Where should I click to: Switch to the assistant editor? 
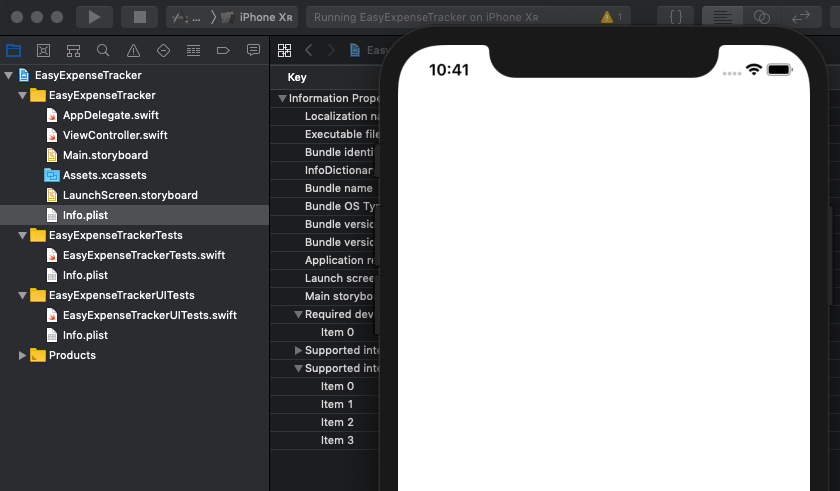762,17
